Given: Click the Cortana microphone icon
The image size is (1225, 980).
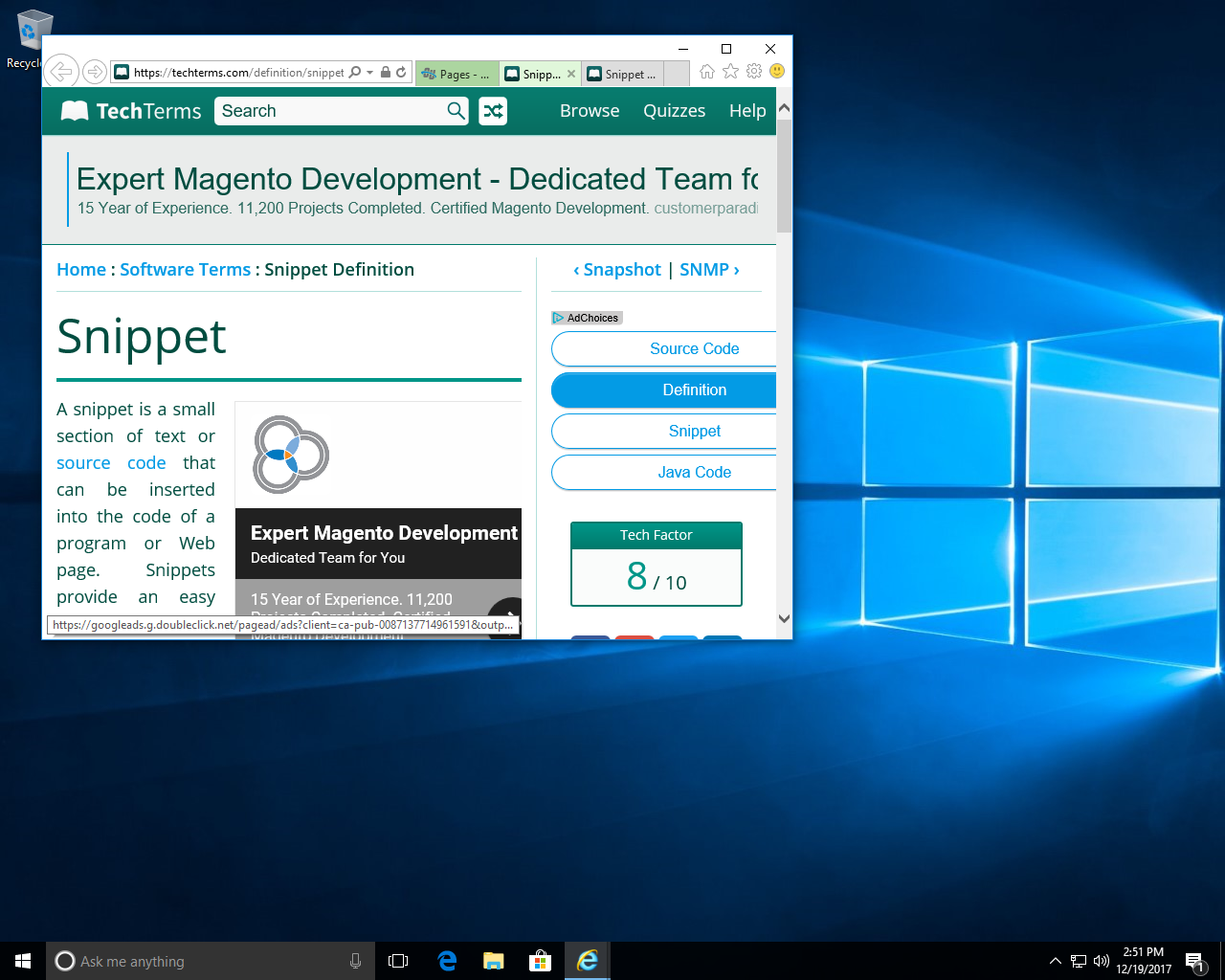Looking at the screenshot, I should [355, 961].
